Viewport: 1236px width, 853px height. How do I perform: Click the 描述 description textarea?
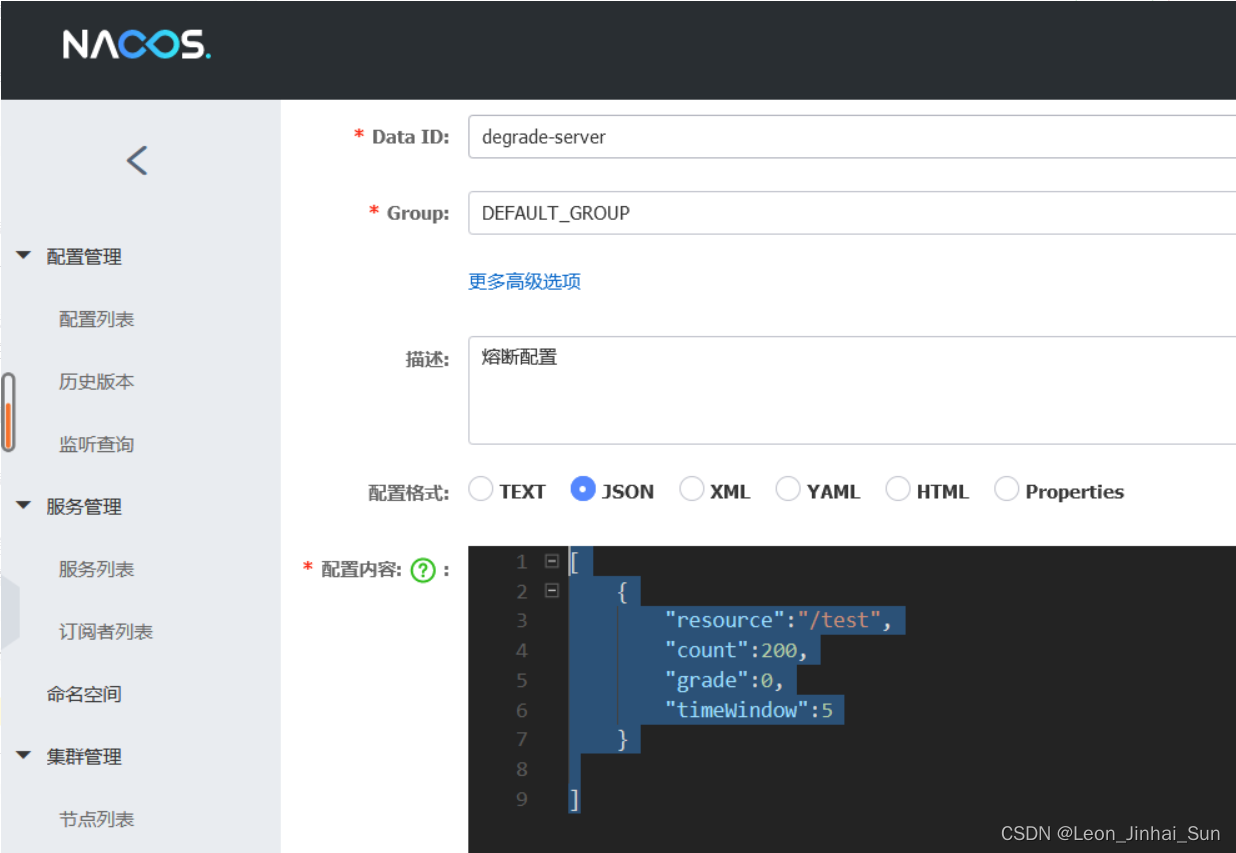(x=852, y=390)
